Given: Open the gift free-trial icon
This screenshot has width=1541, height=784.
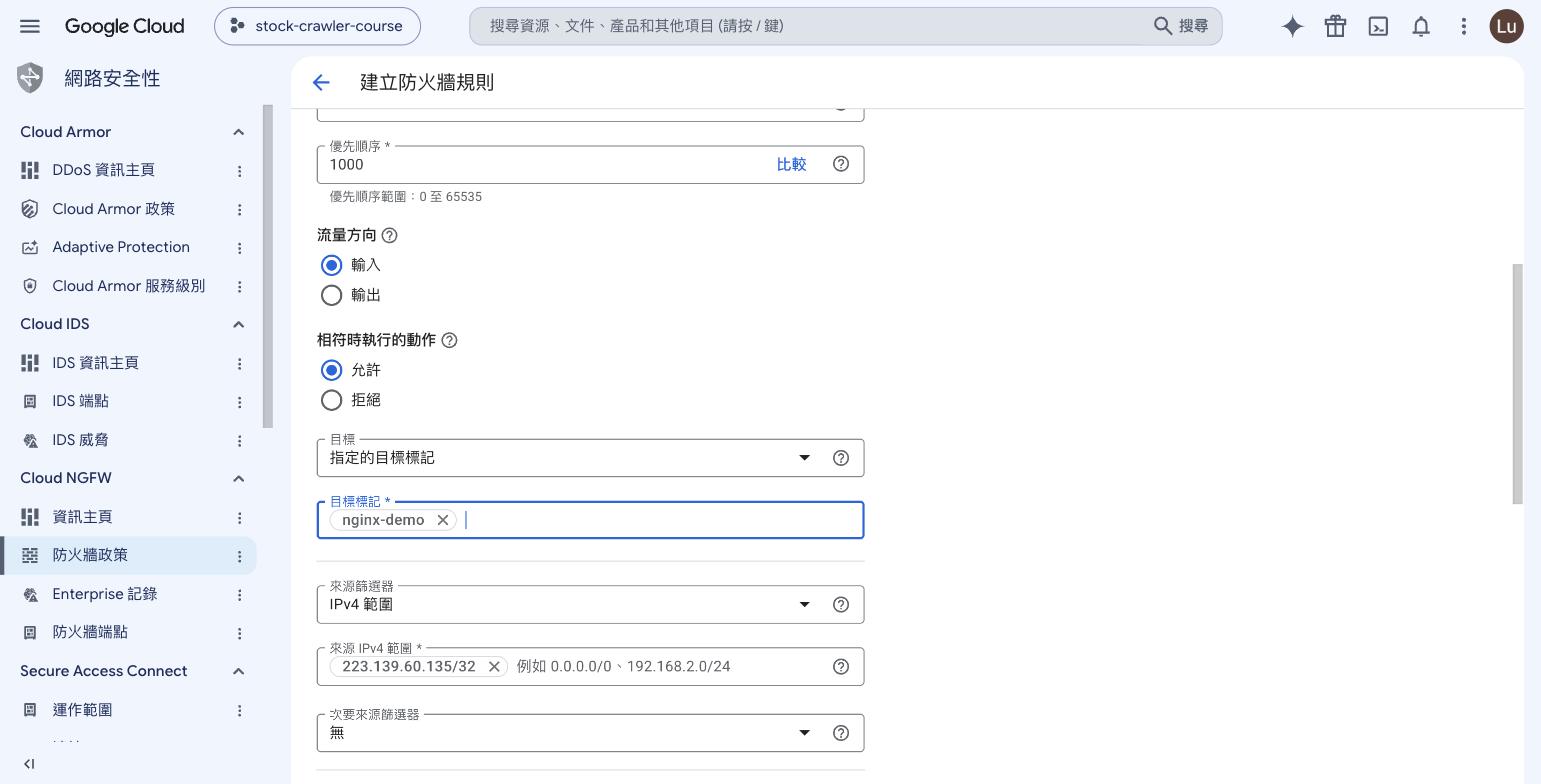Looking at the screenshot, I should coord(1335,27).
